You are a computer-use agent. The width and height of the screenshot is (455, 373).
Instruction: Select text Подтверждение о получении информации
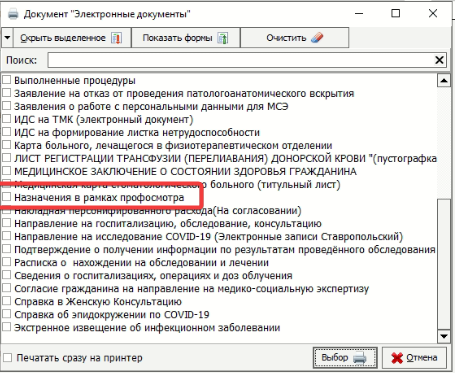[225, 250]
